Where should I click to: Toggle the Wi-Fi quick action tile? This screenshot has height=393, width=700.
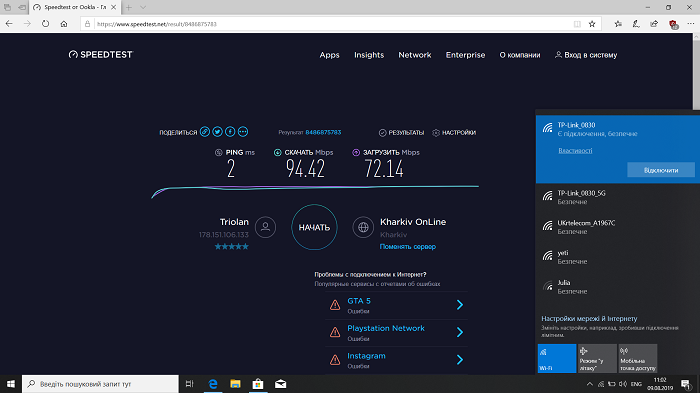(x=557, y=358)
